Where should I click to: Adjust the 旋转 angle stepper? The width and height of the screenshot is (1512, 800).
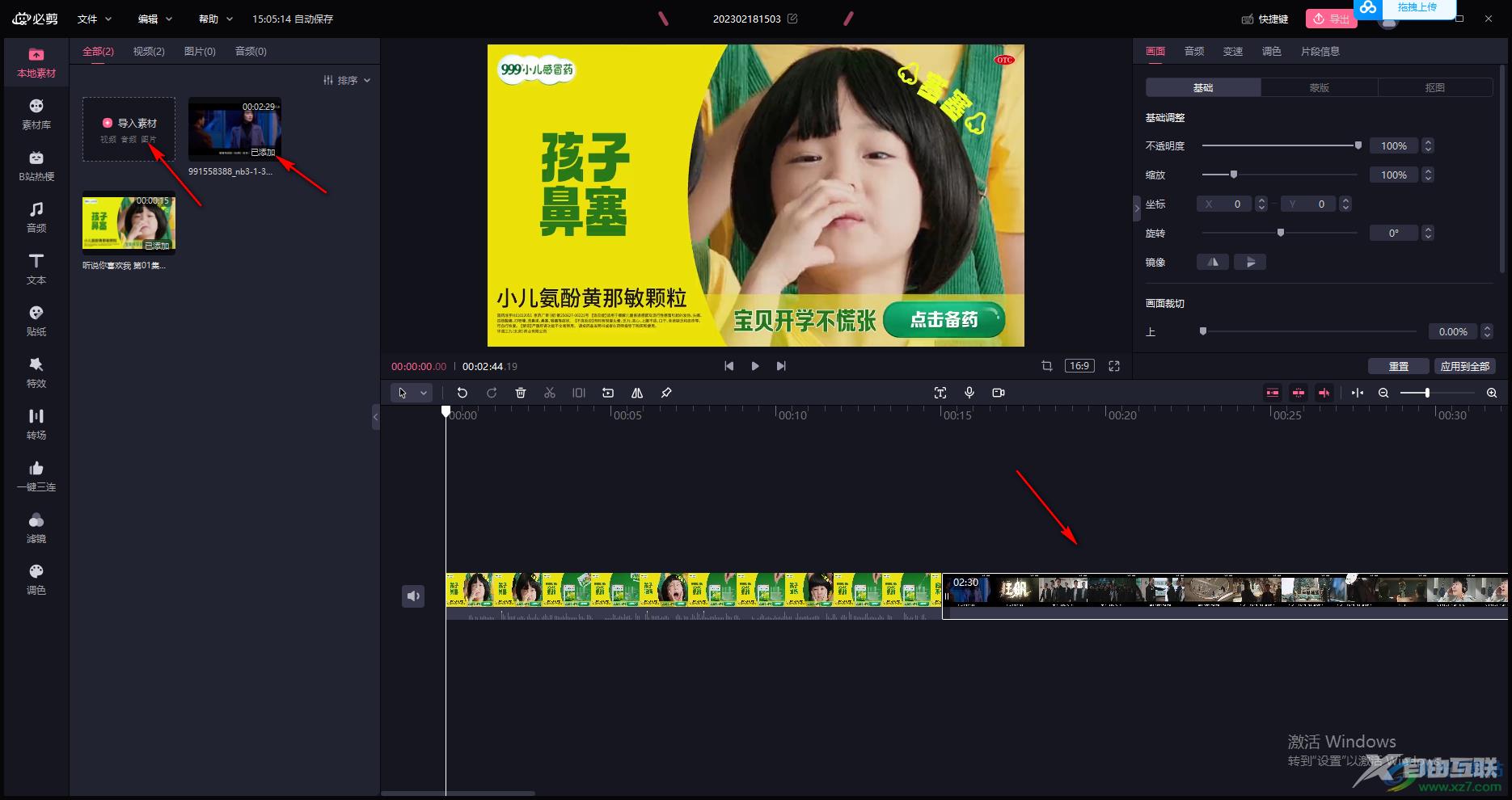point(1428,233)
